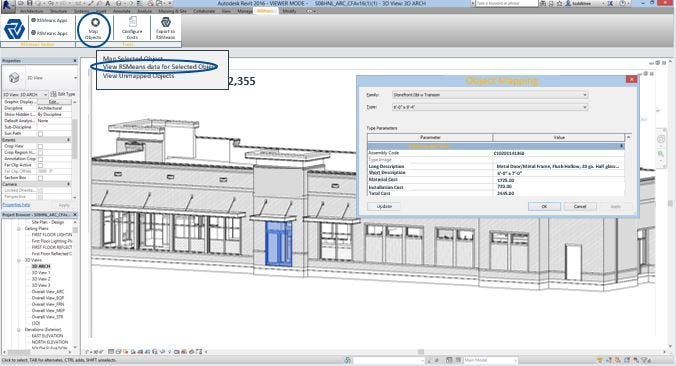Image resolution: width=676 pixels, height=366 pixels.
Task: Open the Revit application menu icon
Action: coord(8,5)
